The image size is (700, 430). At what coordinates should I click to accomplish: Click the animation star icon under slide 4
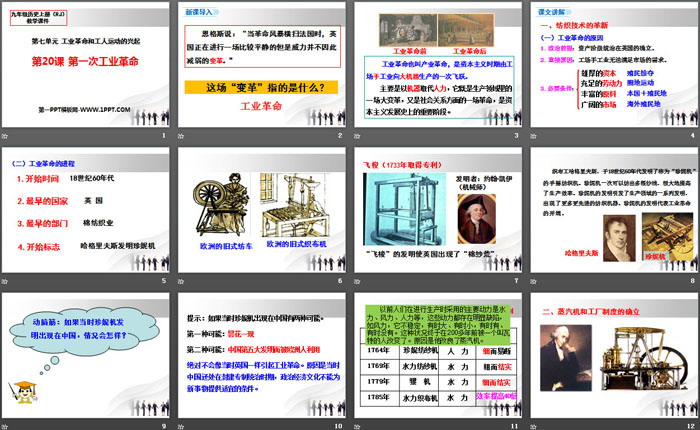click(x=533, y=136)
